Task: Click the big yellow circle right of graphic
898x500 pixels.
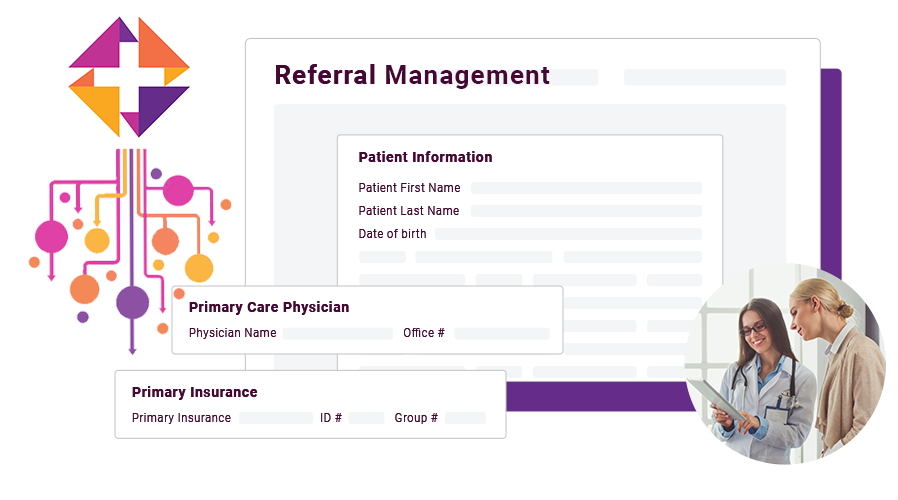Action: tap(199, 268)
